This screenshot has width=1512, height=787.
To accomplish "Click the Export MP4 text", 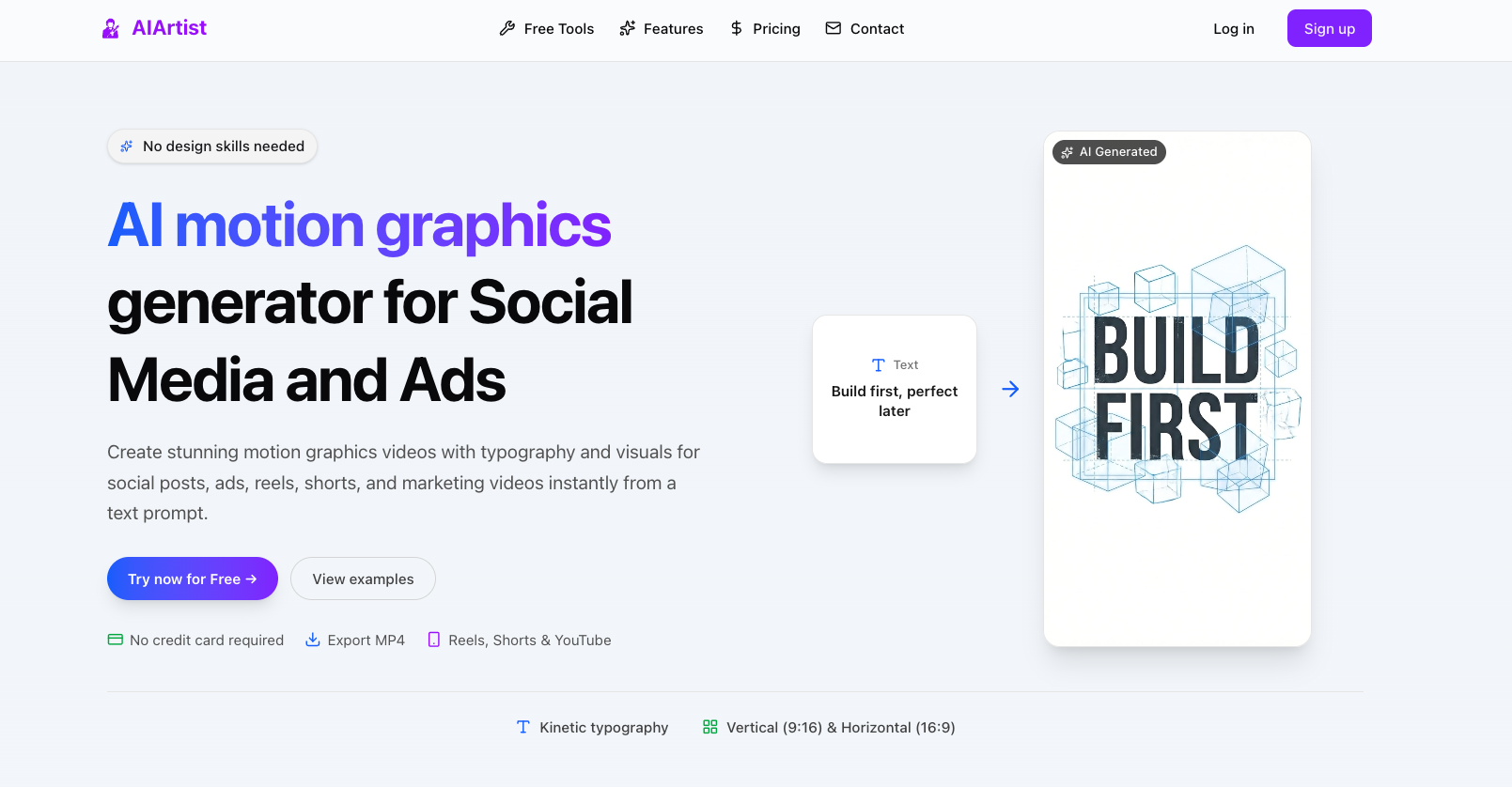I will [x=366, y=640].
